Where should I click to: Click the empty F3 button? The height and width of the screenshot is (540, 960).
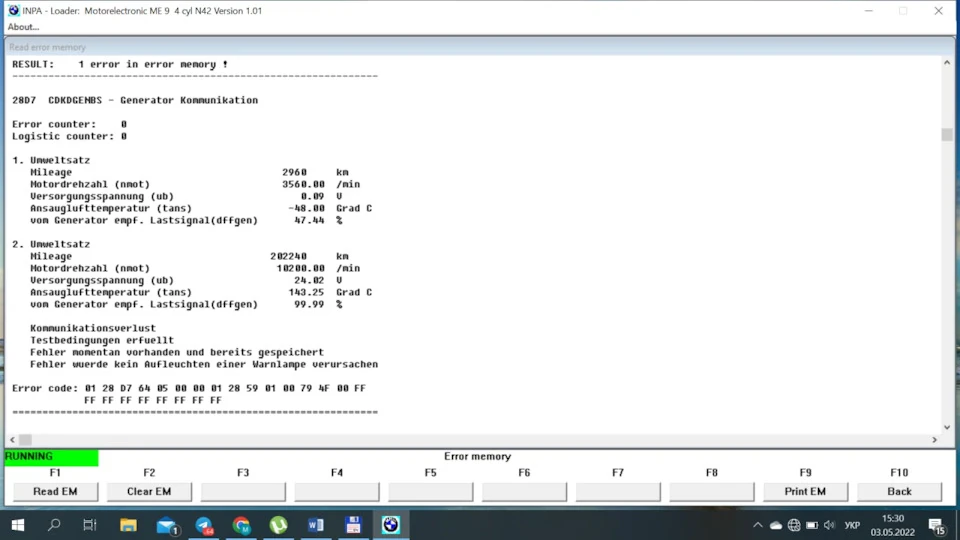(243, 491)
